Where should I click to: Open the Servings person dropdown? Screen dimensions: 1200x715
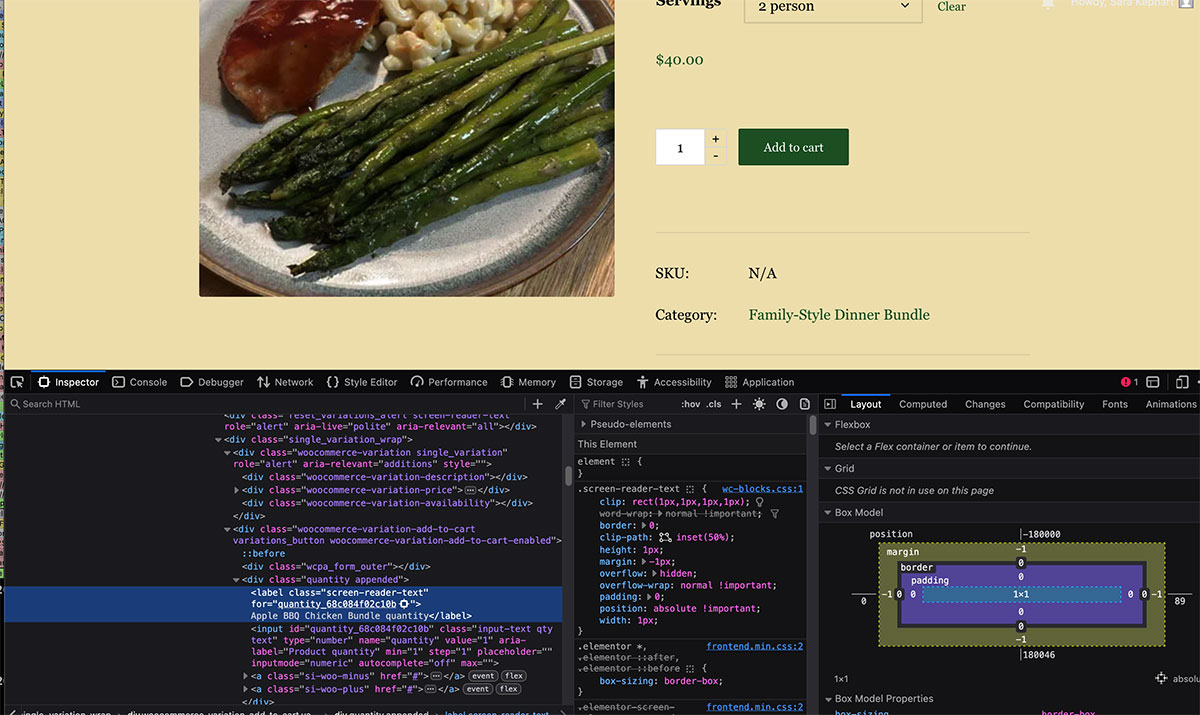[833, 7]
